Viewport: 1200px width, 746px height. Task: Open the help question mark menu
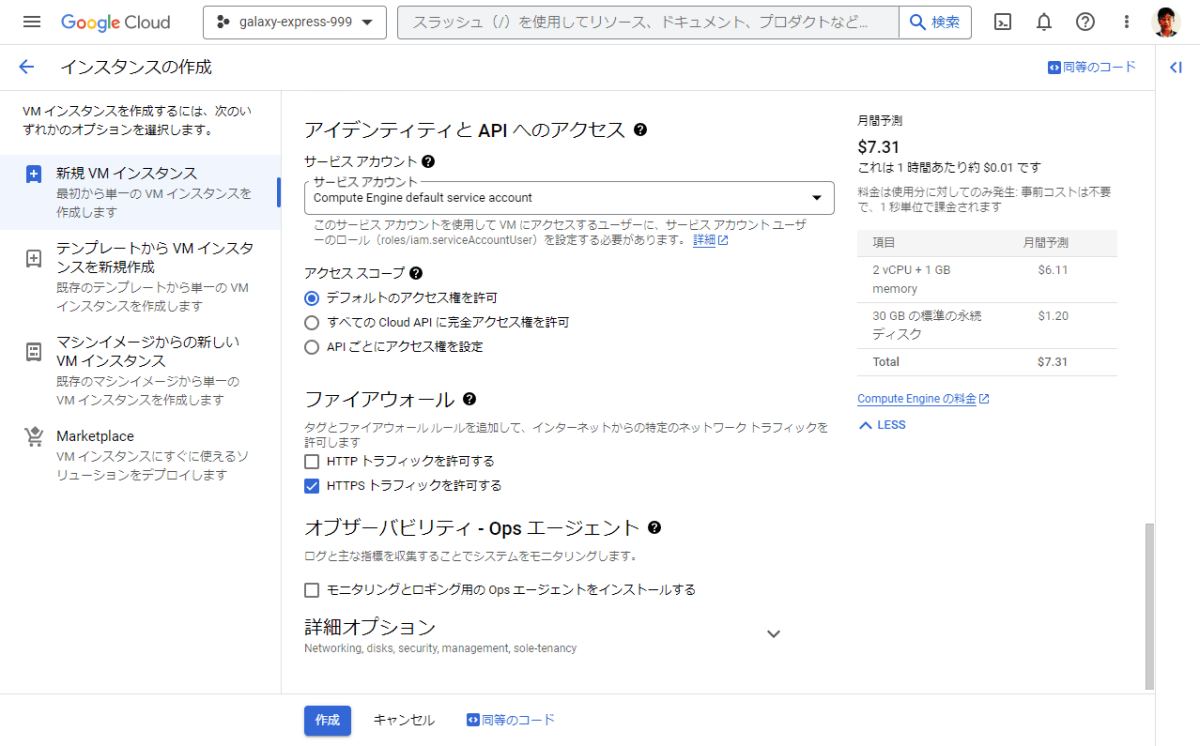pyautogui.click(x=1085, y=22)
